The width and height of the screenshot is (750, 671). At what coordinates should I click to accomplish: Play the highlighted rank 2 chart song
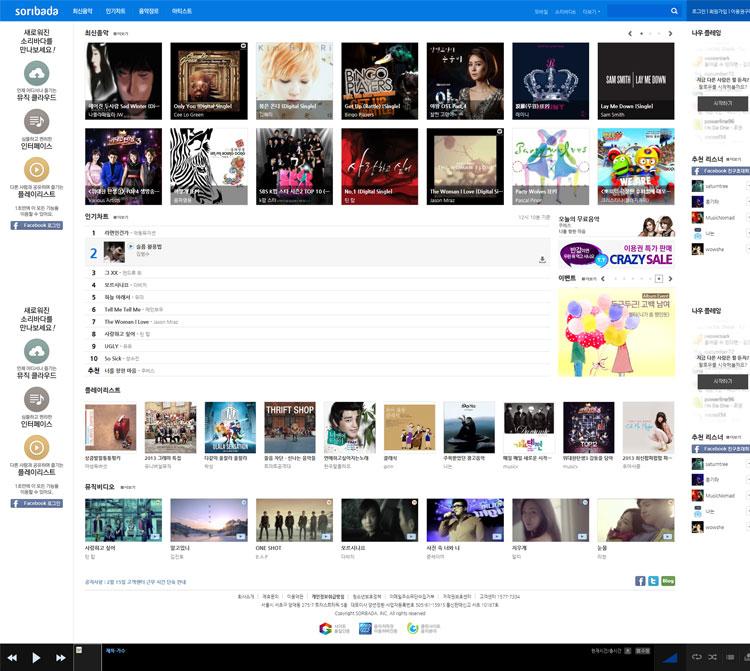pos(131,246)
